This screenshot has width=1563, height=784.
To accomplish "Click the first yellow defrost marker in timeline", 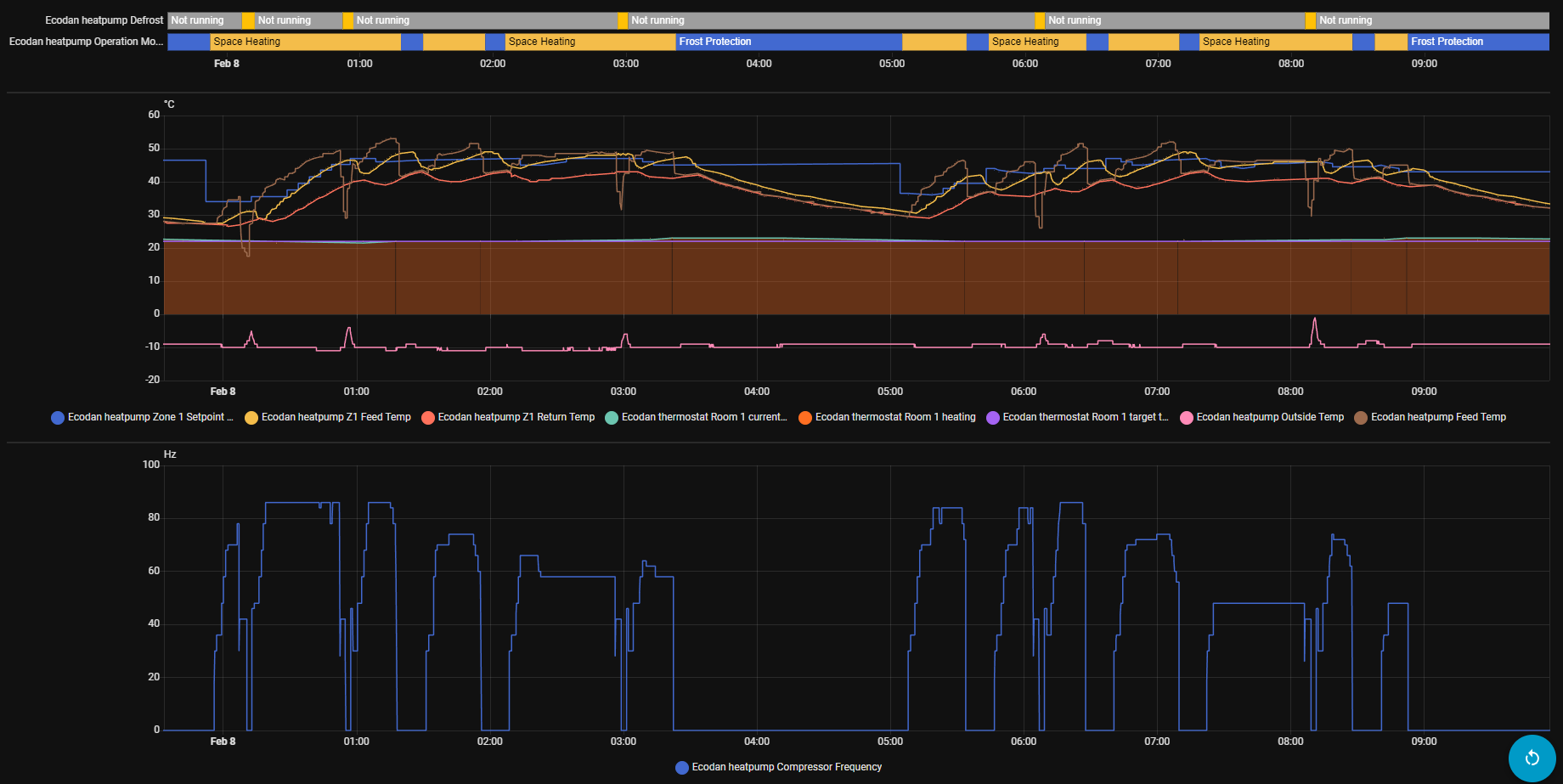I will 248,20.
